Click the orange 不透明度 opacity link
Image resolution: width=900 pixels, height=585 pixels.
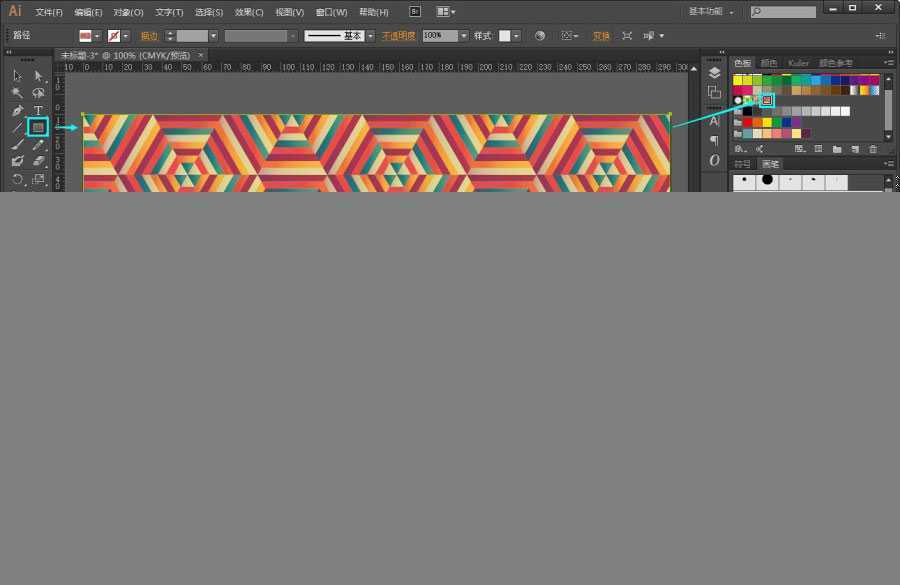(x=398, y=36)
